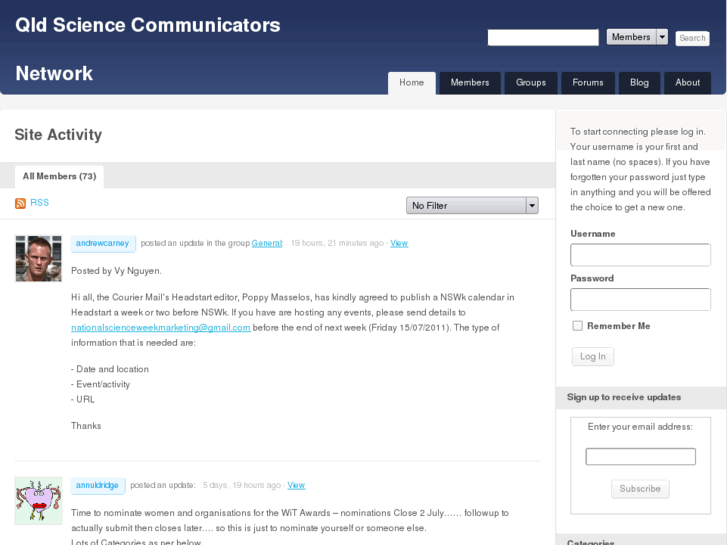
Task: Select the All Members (73) tab
Action: tap(59, 177)
